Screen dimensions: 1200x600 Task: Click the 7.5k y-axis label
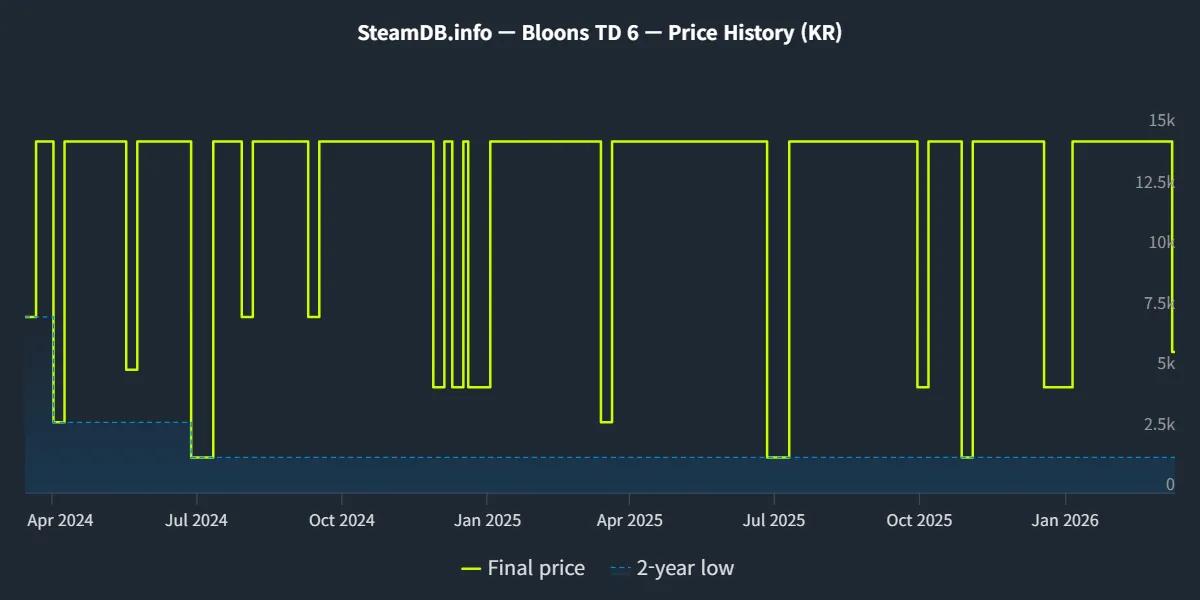click(1158, 303)
